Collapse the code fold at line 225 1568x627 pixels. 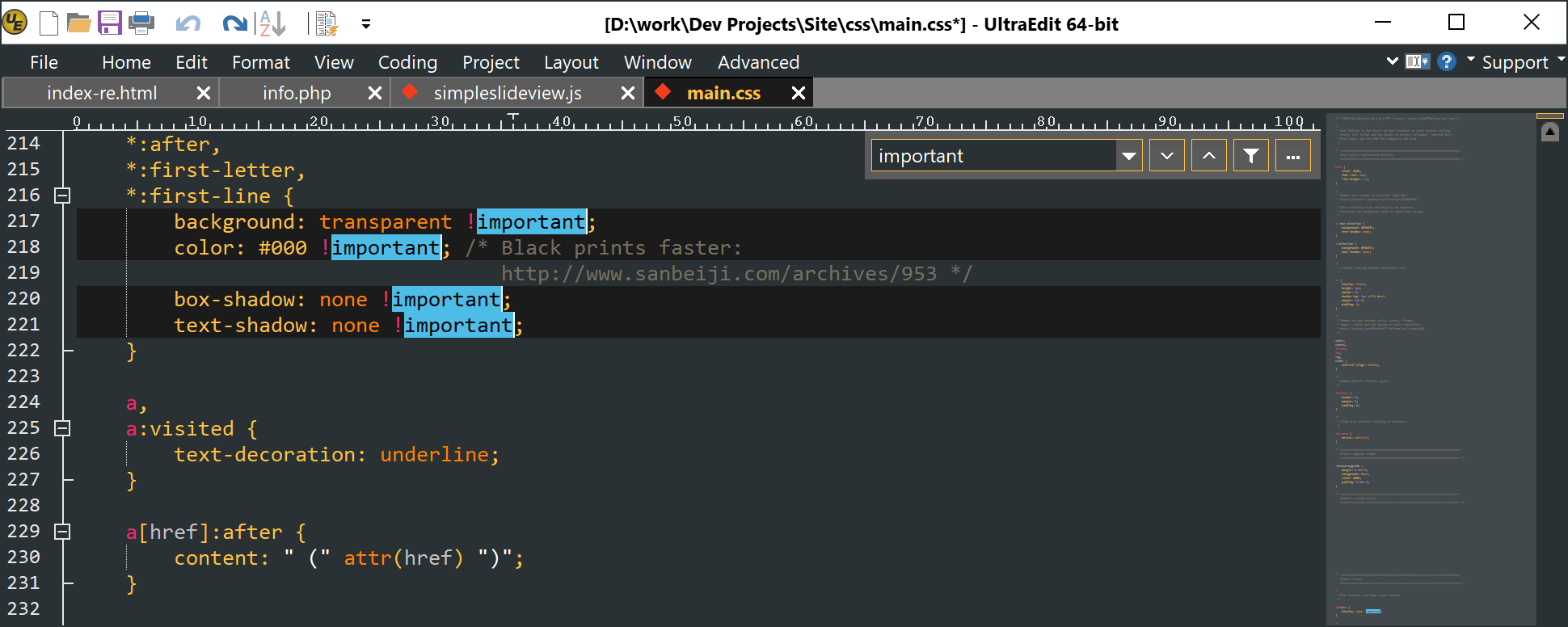(x=62, y=428)
